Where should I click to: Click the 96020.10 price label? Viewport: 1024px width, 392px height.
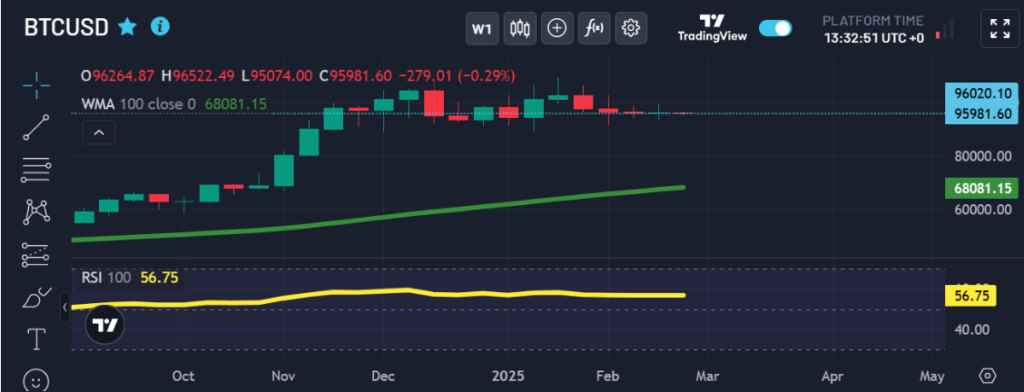point(982,93)
